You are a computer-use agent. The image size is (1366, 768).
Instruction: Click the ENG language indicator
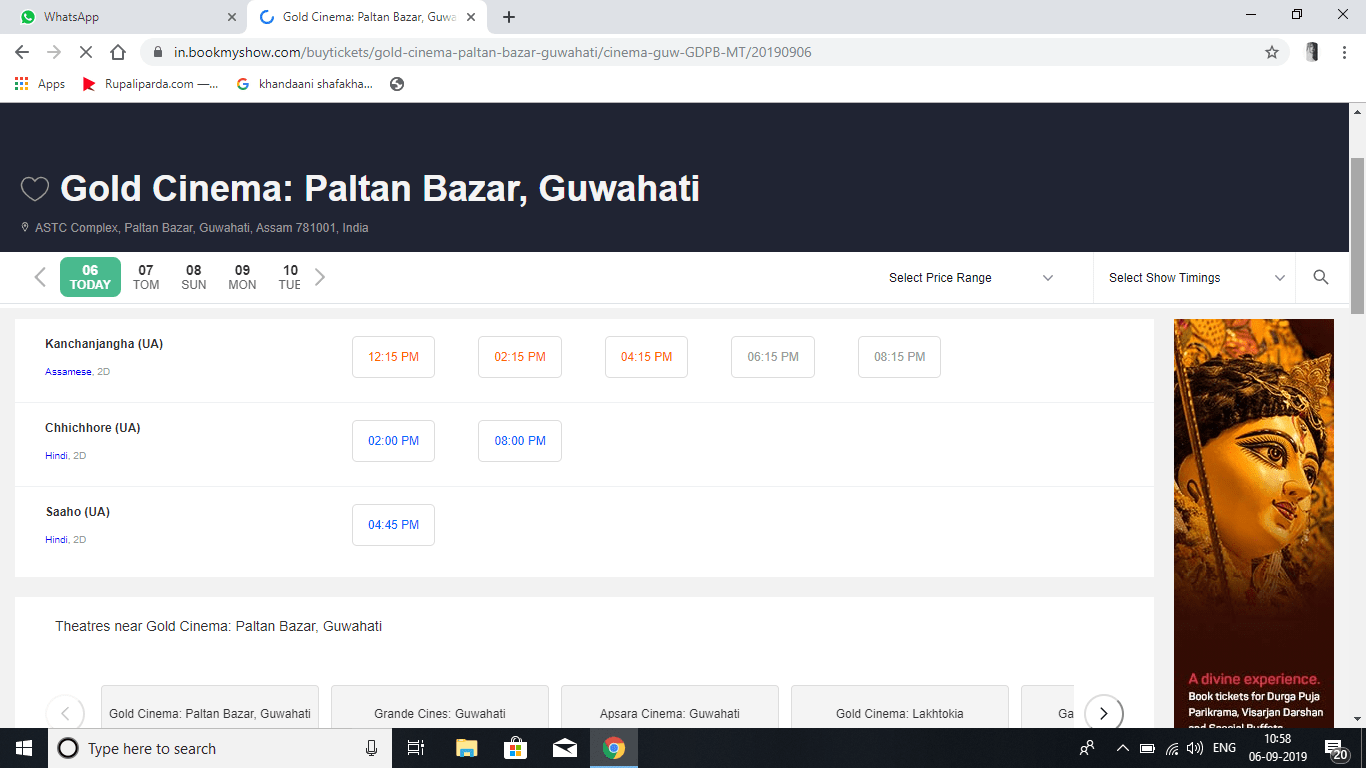pos(1224,748)
